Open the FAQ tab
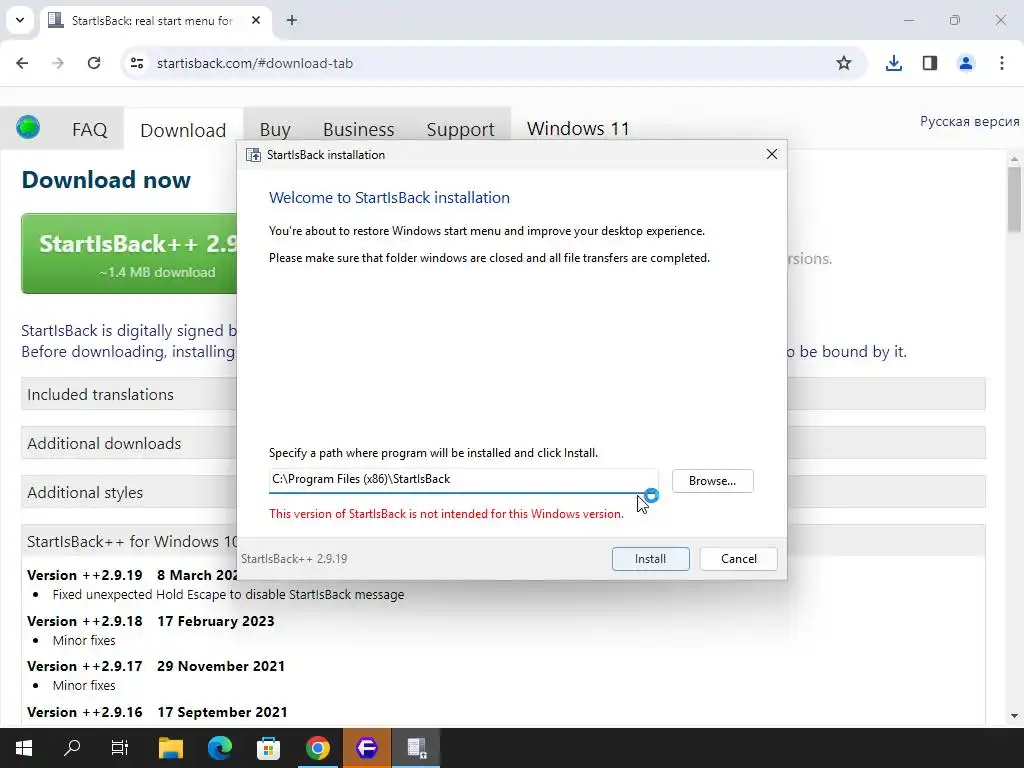Screen dimensions: 1024x768 (x=89, y=129)
